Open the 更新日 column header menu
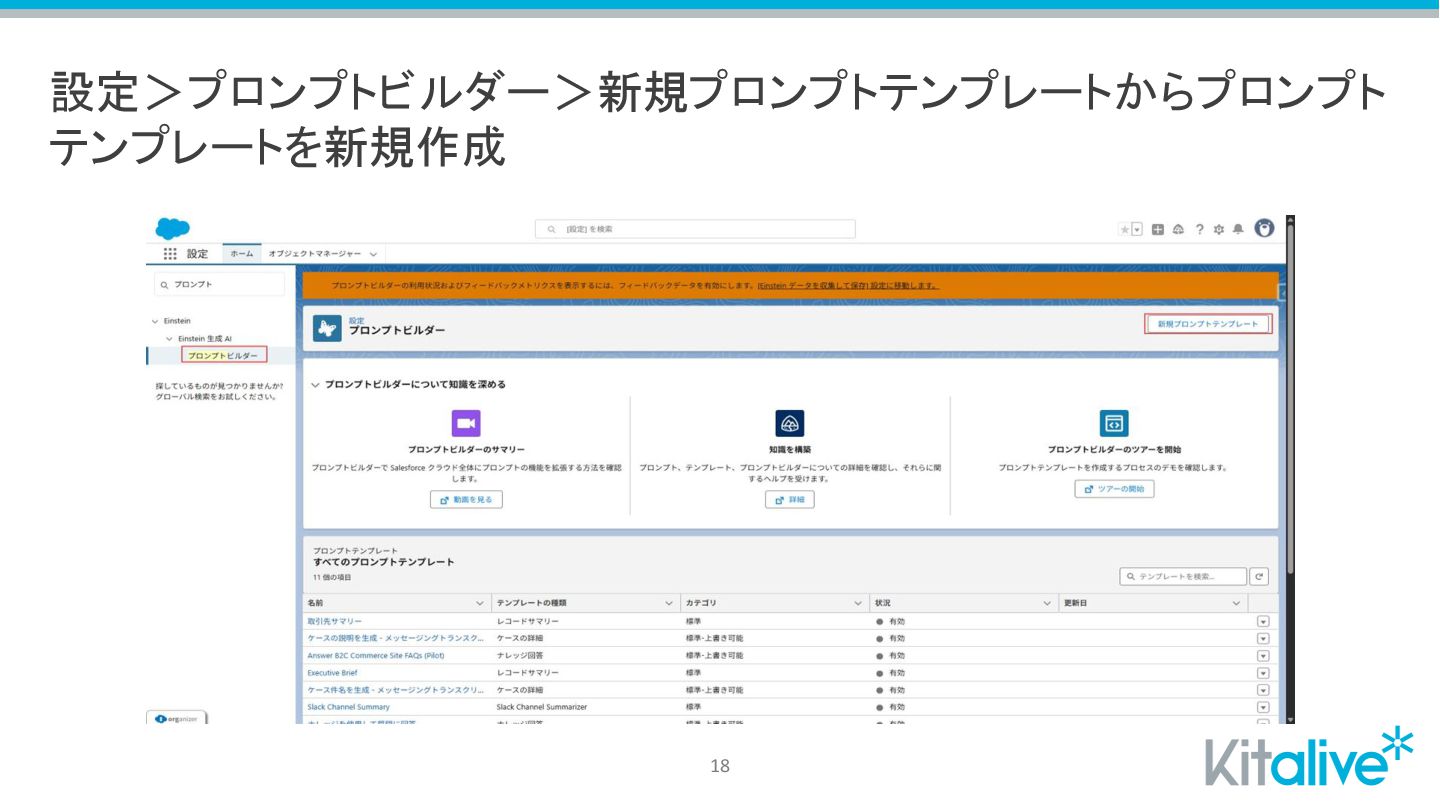Screen dimensions: 1440x810 point(1236,603)
